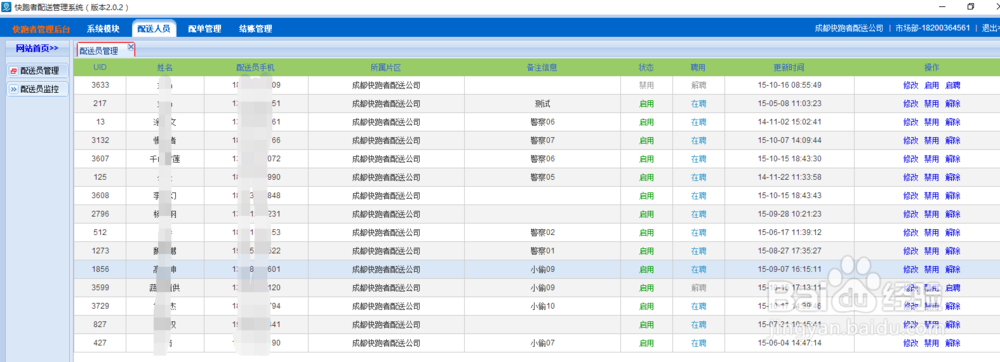Image resolution: width=1000 pixels, height=362 pixels.
Task: Click 修改 for UID 217 row
Action: 911,104
